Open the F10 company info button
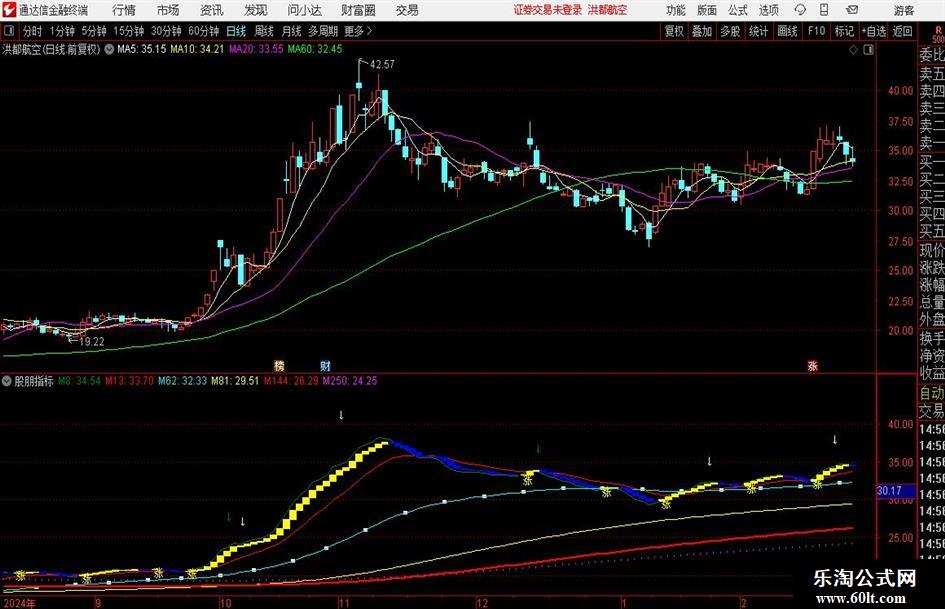 tap(816, 31)
